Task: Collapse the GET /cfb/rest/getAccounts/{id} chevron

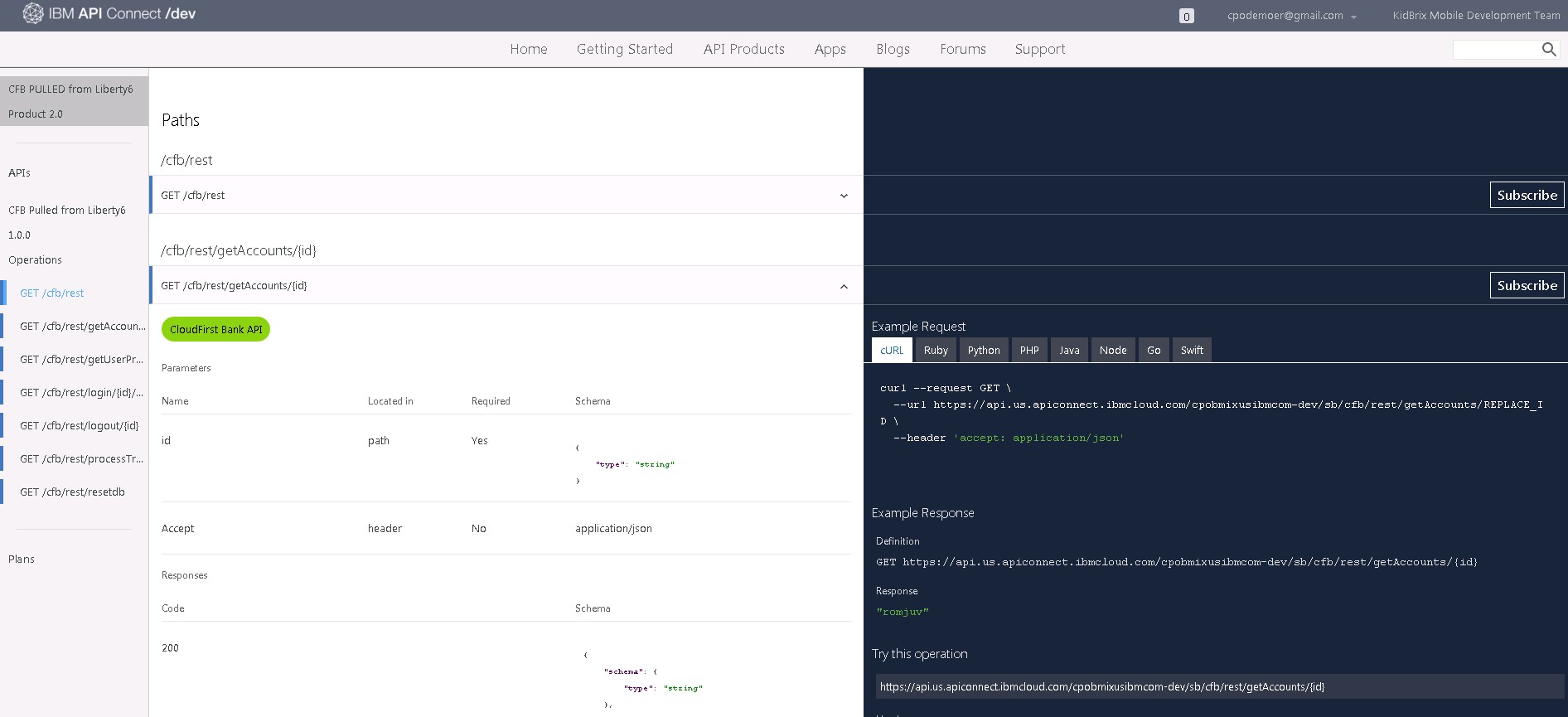Action: click(844, 287)
